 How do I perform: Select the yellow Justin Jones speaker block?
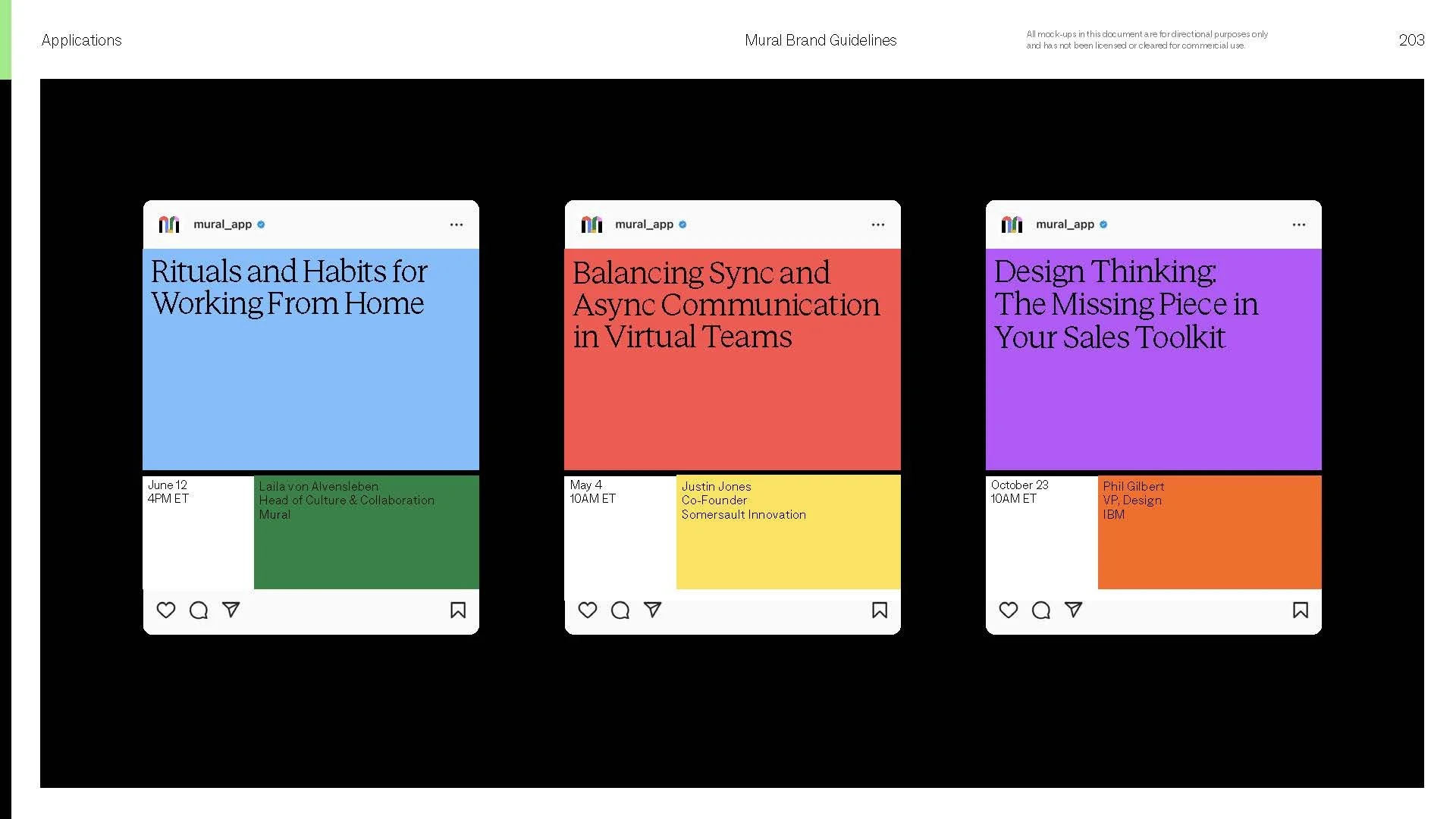(x=788, y=532)
